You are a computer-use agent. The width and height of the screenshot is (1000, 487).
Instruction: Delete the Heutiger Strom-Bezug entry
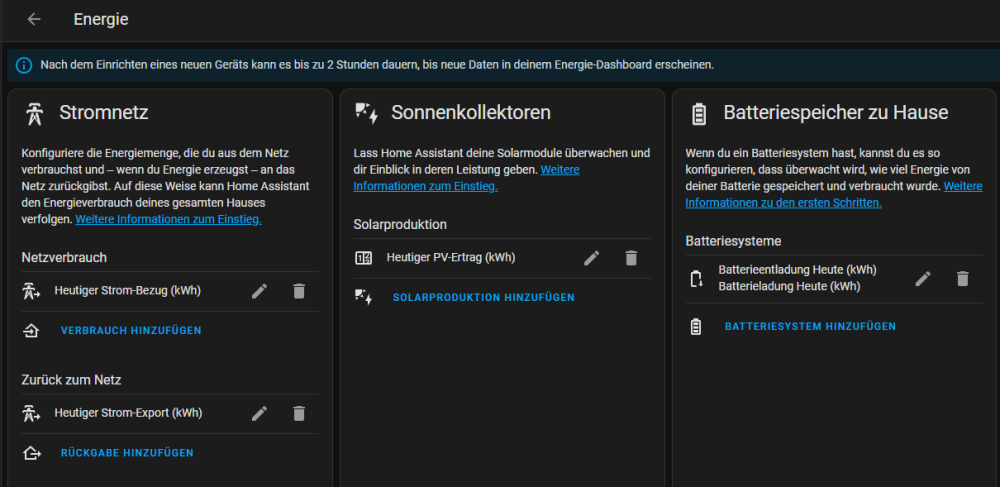point(299,291)
